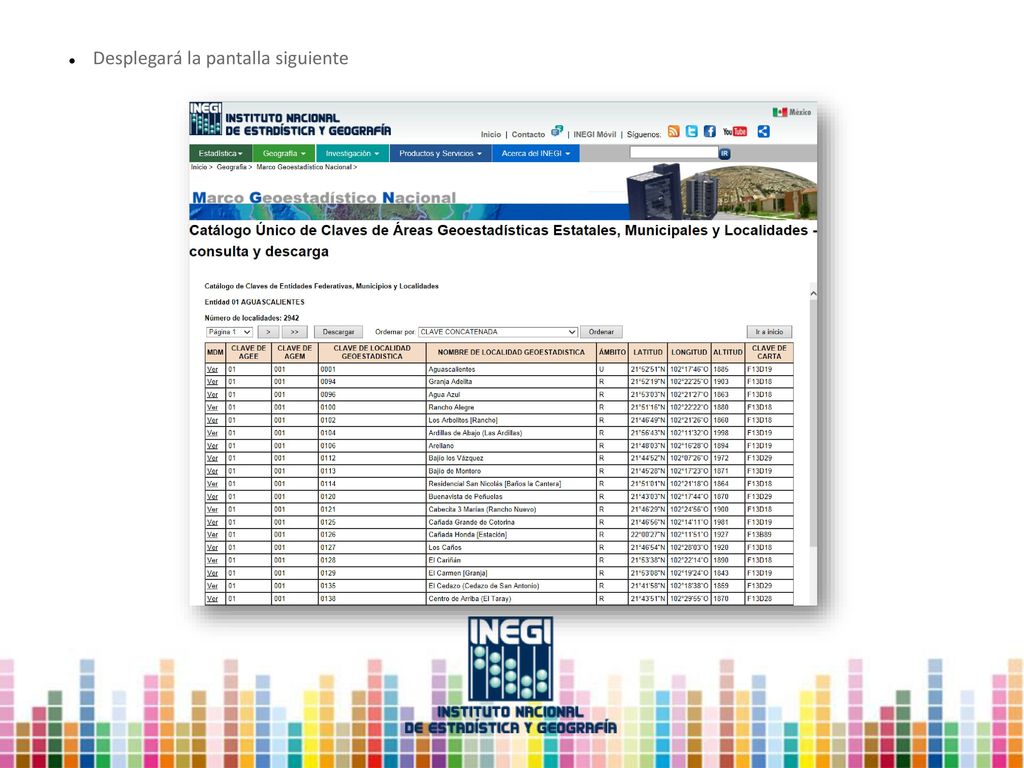The width and height of the screenshot is (1024, 768).
Task: Click the Ir a inicio button
Action: [769, 332]
